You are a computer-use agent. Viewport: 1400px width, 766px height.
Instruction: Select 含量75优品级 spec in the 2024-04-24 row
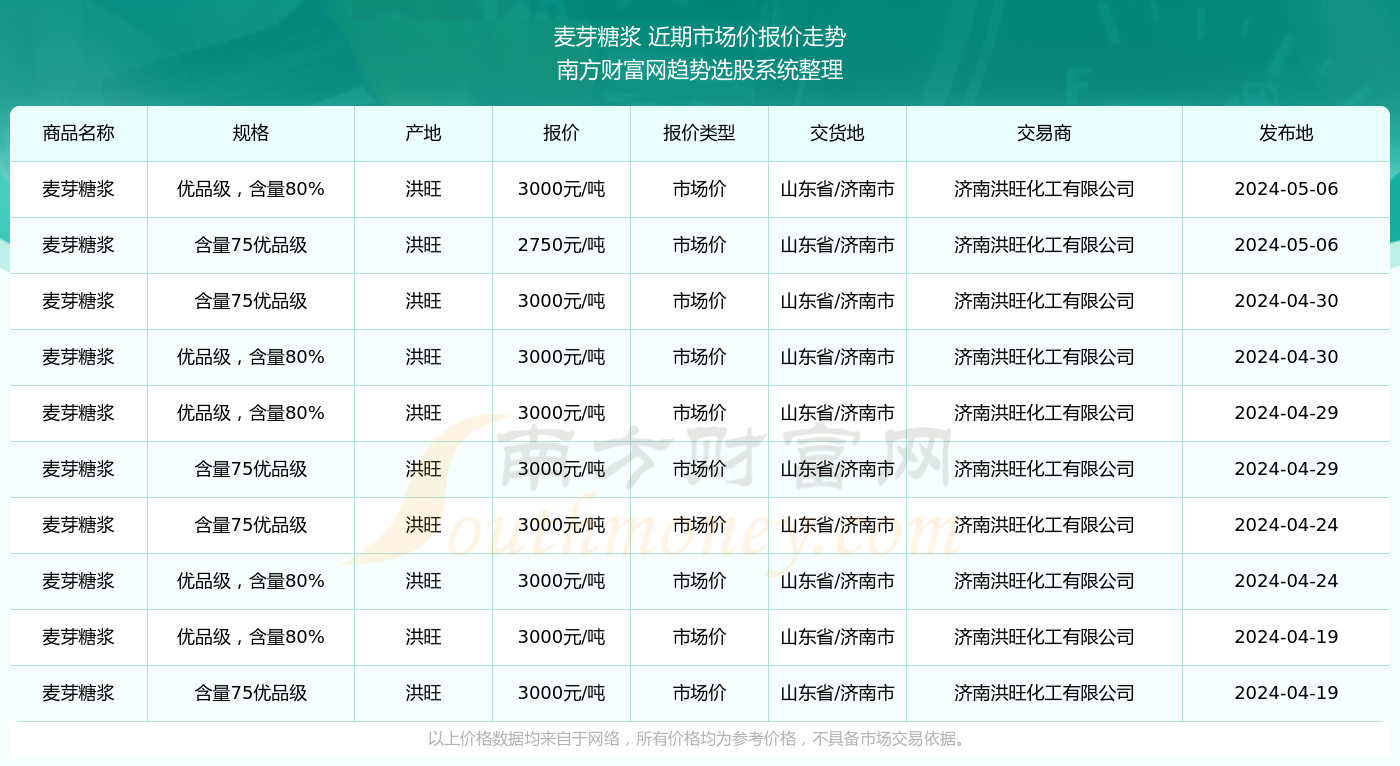tap(251, 525)
